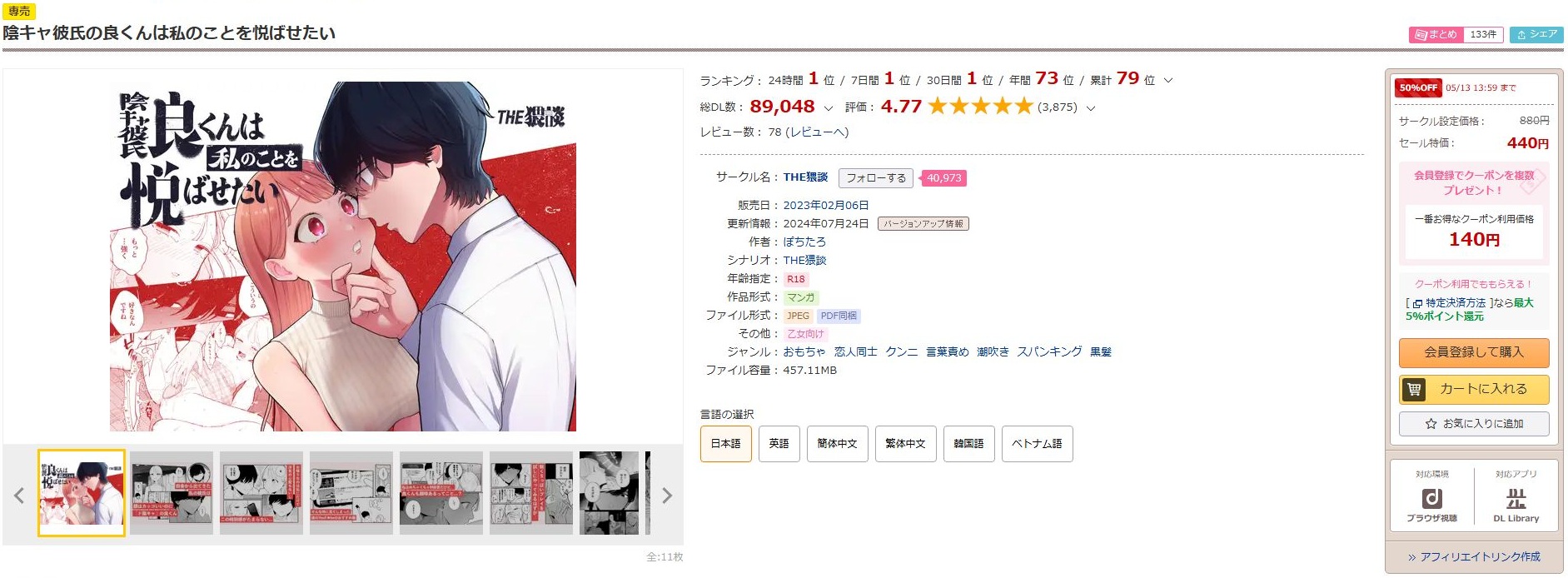Click the フォローする follow button
The image size is (1568, 578).
[x=876, y=178]
